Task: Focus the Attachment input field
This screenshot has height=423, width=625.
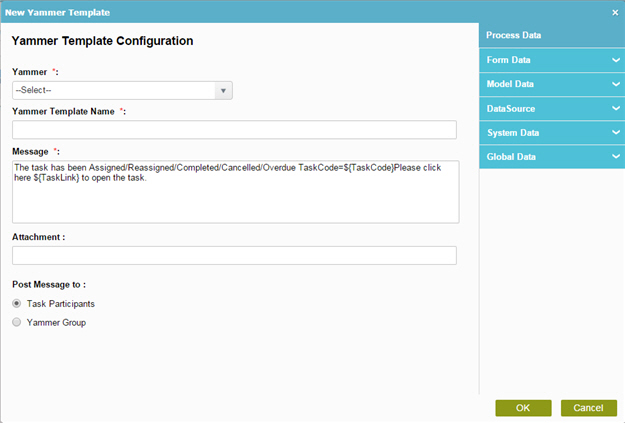Action: click(234, 256)
